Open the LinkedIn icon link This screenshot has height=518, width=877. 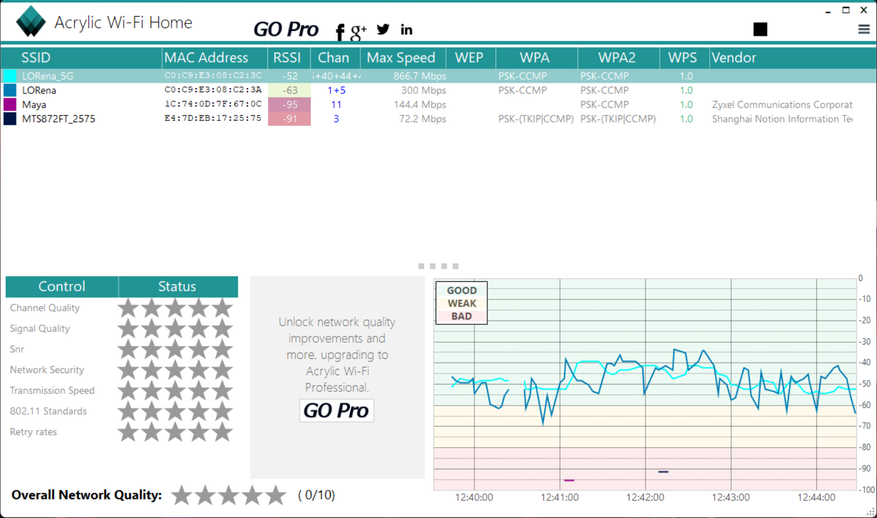[407, 30]
